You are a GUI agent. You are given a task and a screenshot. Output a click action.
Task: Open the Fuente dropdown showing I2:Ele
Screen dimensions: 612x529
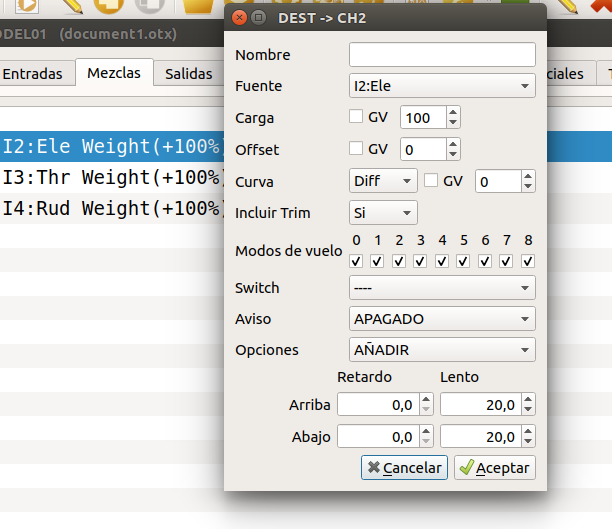tap(442, 85)
